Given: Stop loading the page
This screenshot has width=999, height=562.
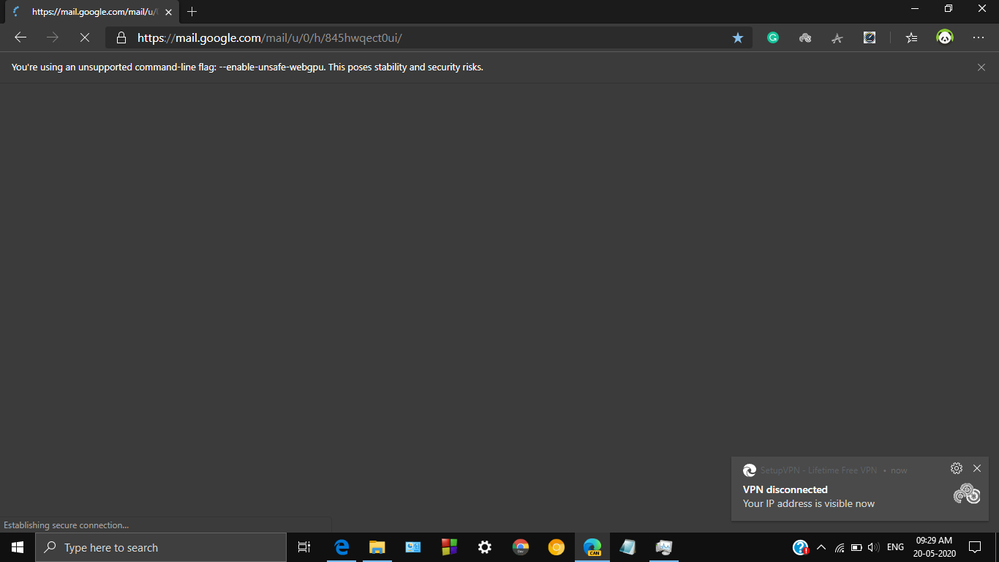Looking at the screenshot, I should click(x=85, y=38).
